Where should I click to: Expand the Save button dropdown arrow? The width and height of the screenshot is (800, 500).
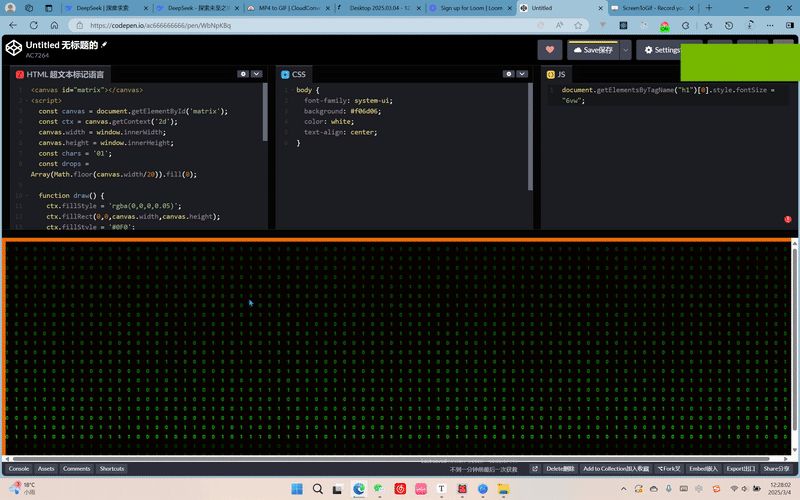(x=625, y=49)
